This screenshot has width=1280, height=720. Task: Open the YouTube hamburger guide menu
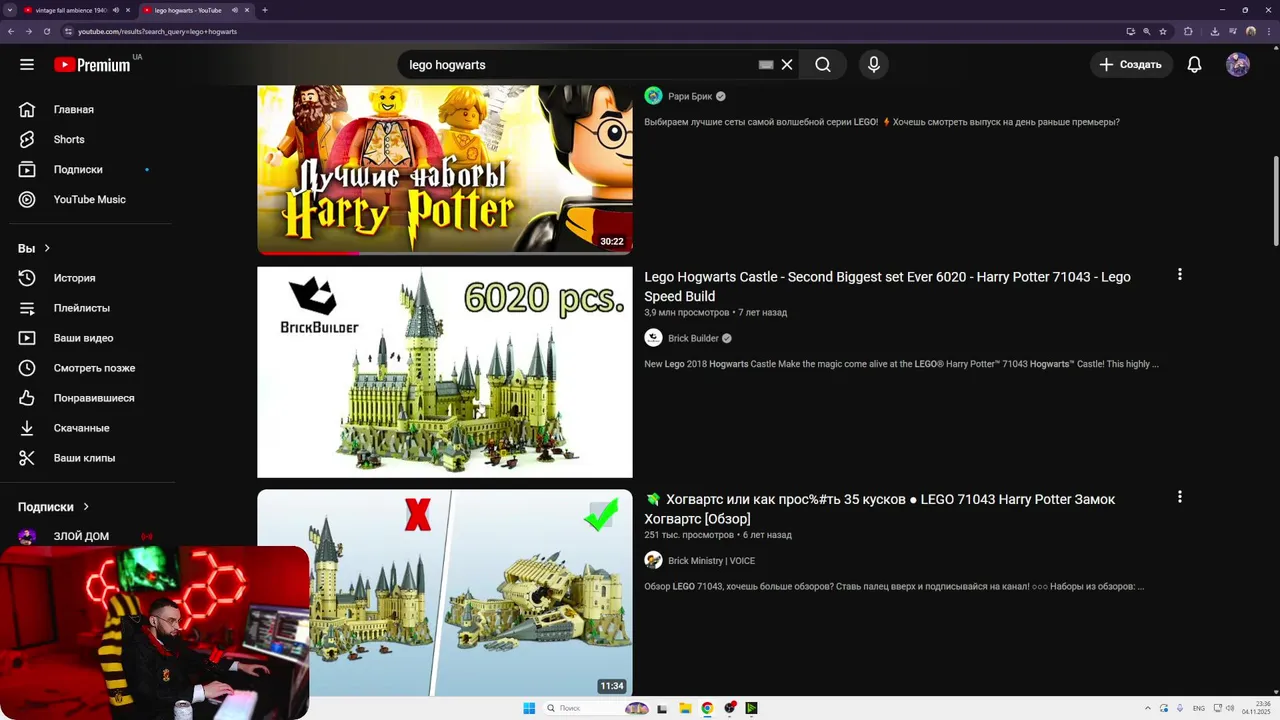tap(27, 65)
